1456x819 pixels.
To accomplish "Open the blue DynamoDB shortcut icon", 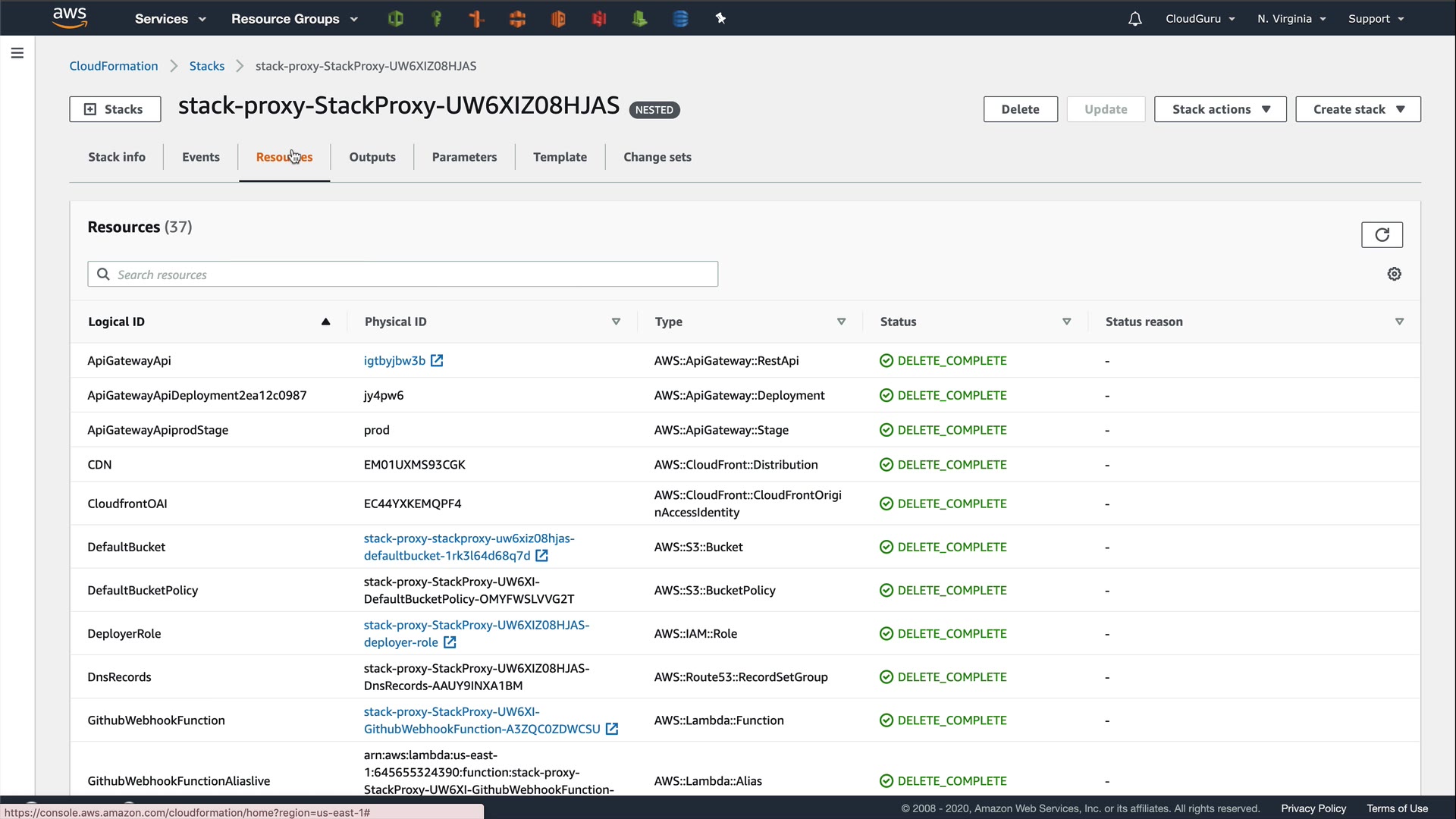I will [680, 18].
